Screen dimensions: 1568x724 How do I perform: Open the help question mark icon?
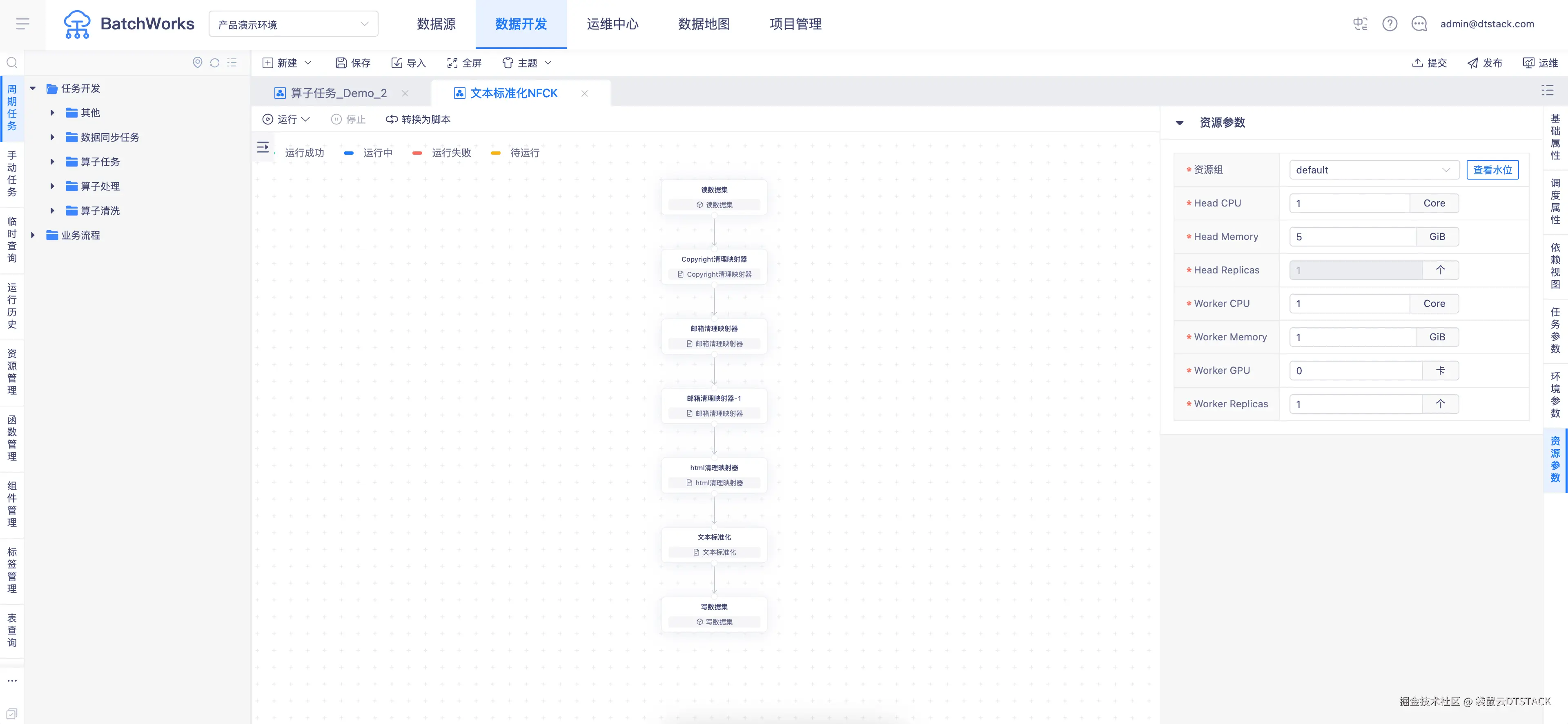click(1390, 24)
